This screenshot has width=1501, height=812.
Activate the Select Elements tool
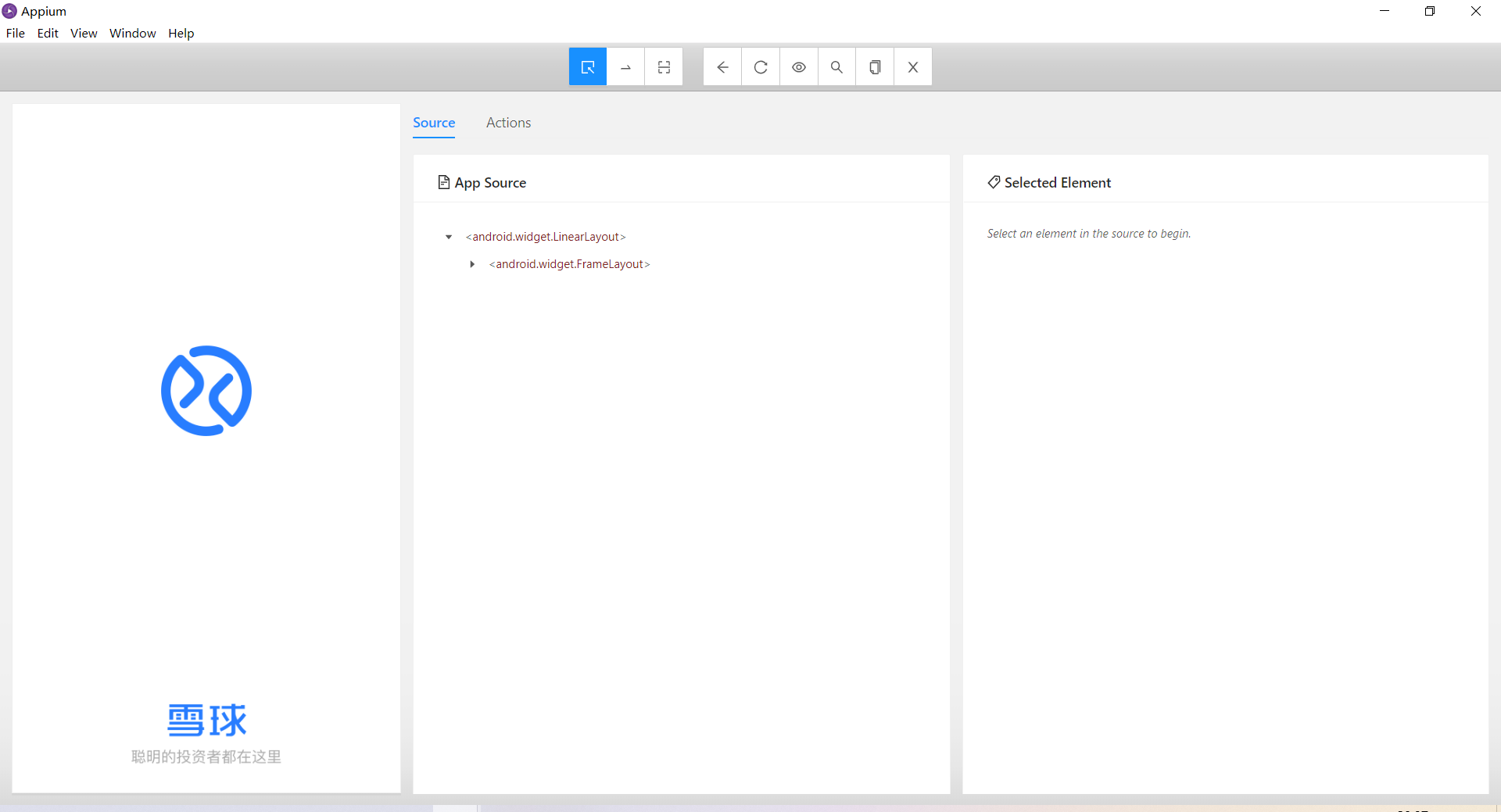tap(588, 67)
